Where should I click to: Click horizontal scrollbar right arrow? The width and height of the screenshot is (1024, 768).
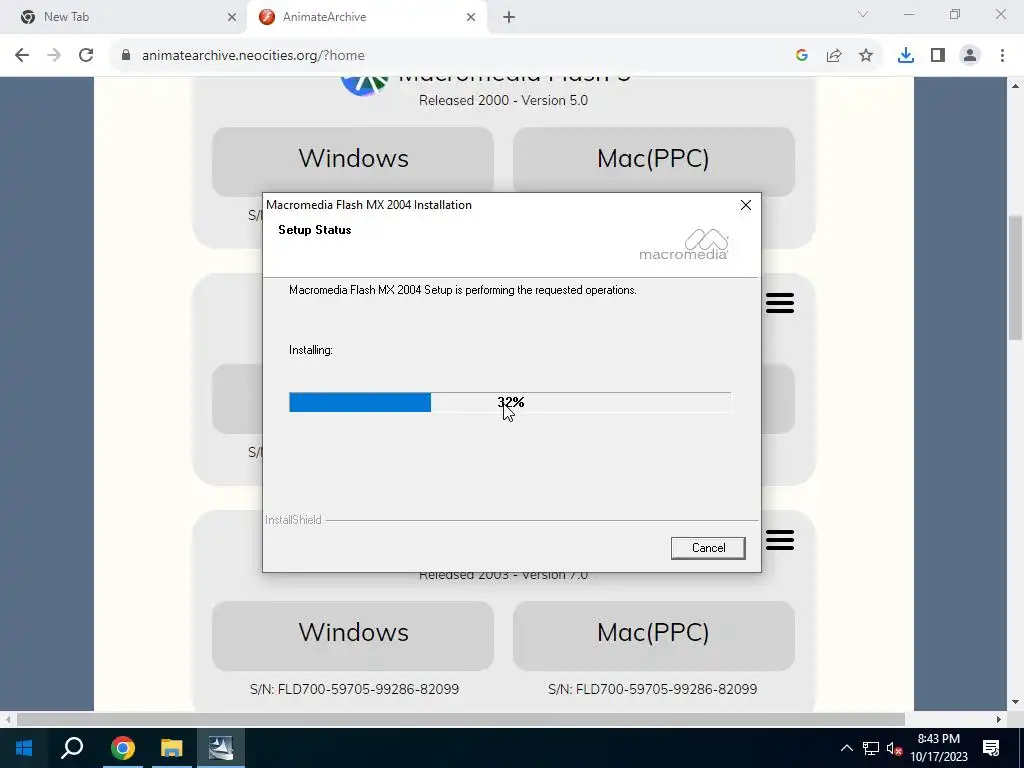[x=999, y=720]
